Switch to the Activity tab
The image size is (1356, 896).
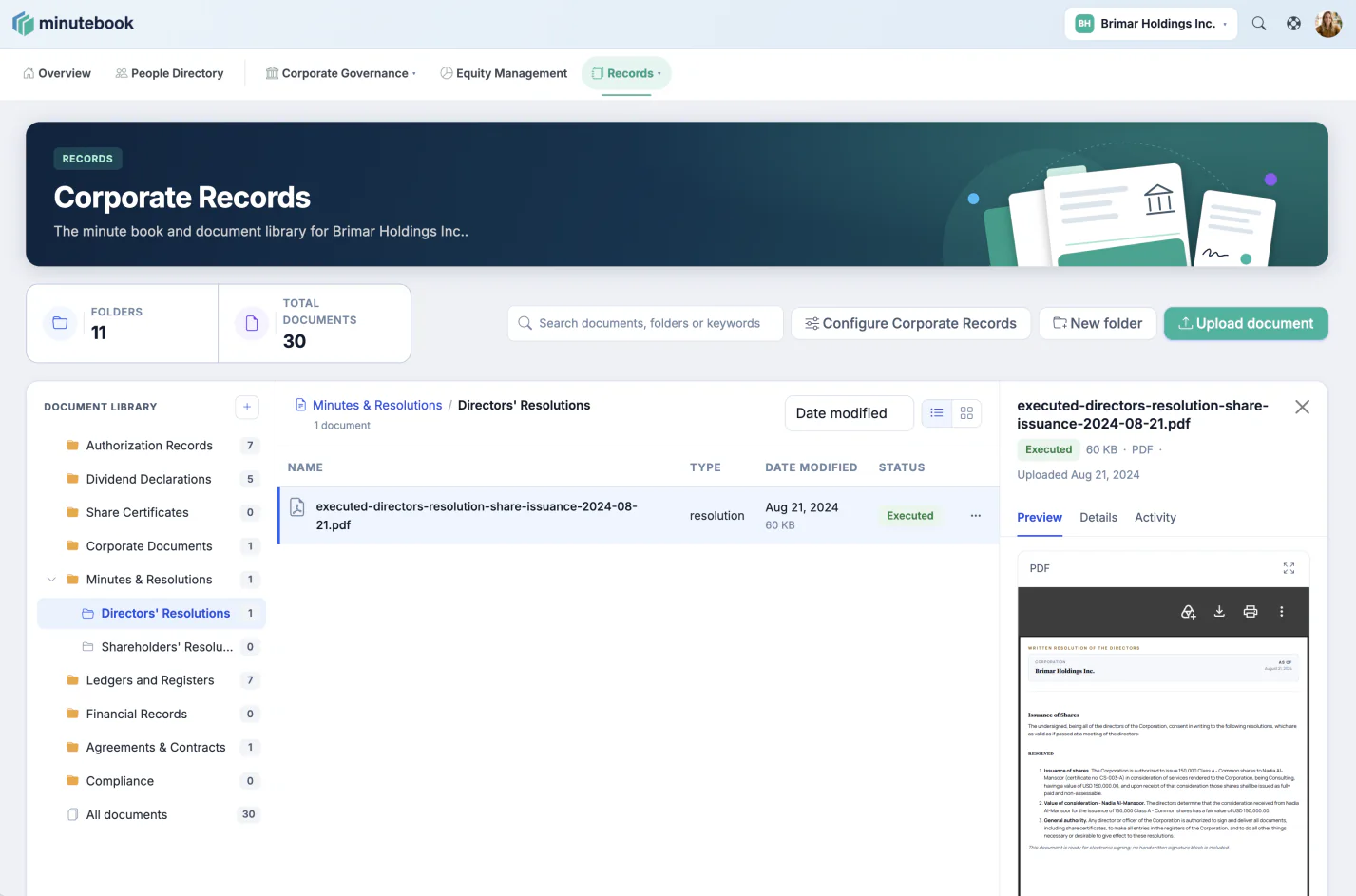pyautogui.click(x=1155, y=518)
